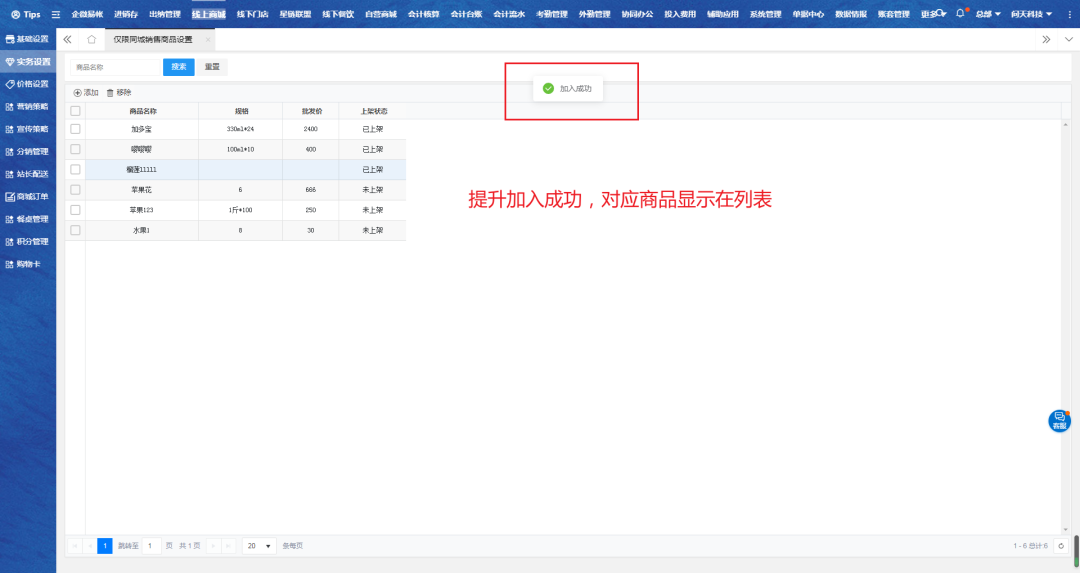Click the home icon in tab bar

(92, 39)
